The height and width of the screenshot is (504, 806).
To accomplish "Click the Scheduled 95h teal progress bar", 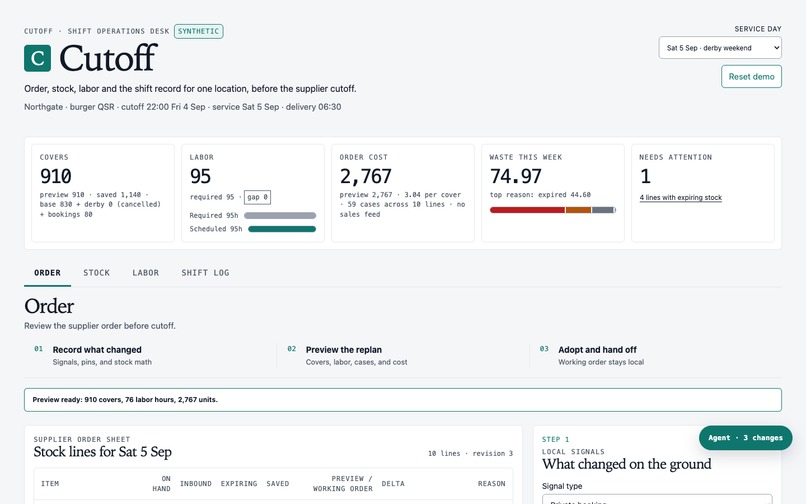I will pos(282,229).
